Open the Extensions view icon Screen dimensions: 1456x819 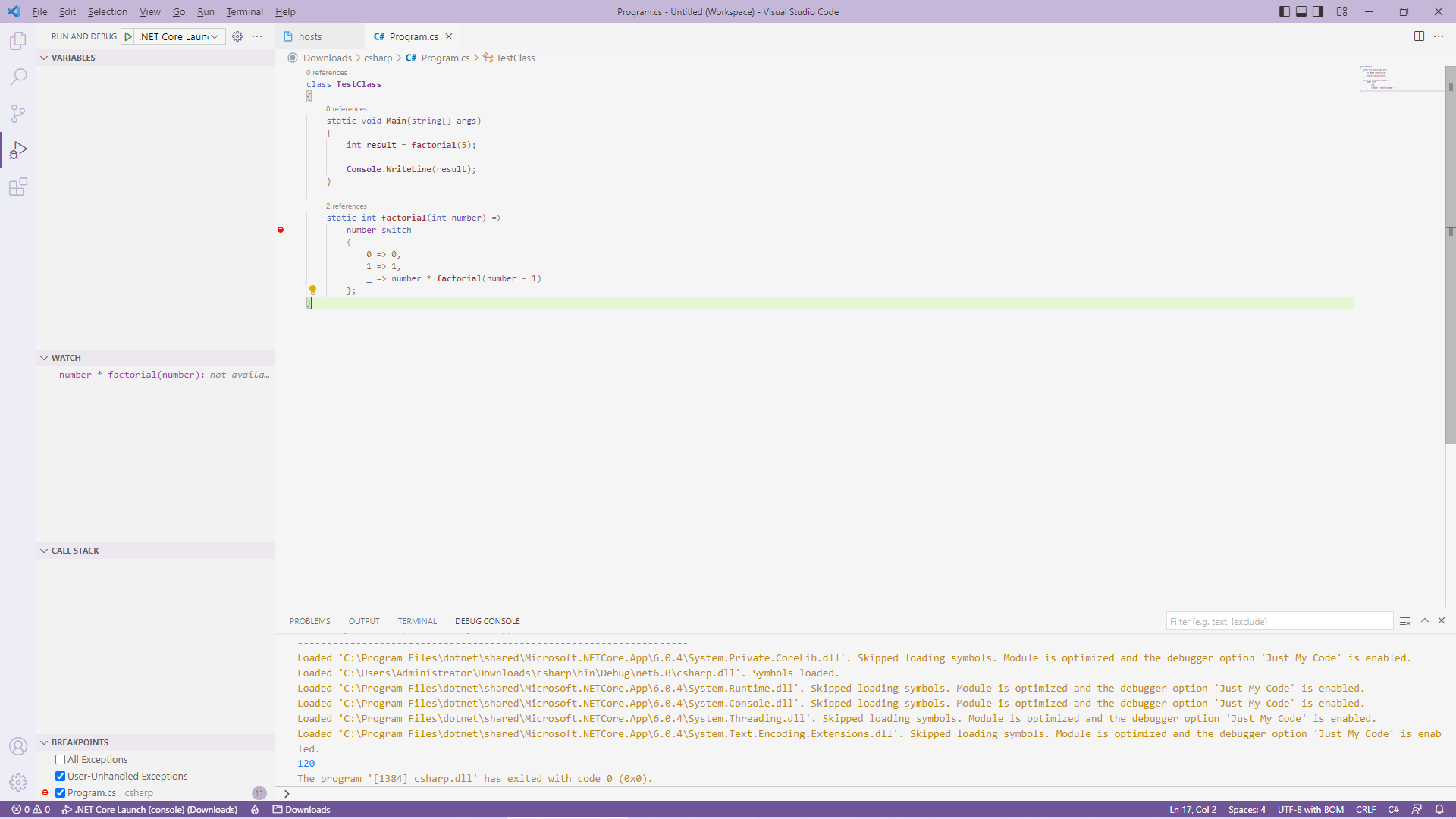tap(18, 187)
